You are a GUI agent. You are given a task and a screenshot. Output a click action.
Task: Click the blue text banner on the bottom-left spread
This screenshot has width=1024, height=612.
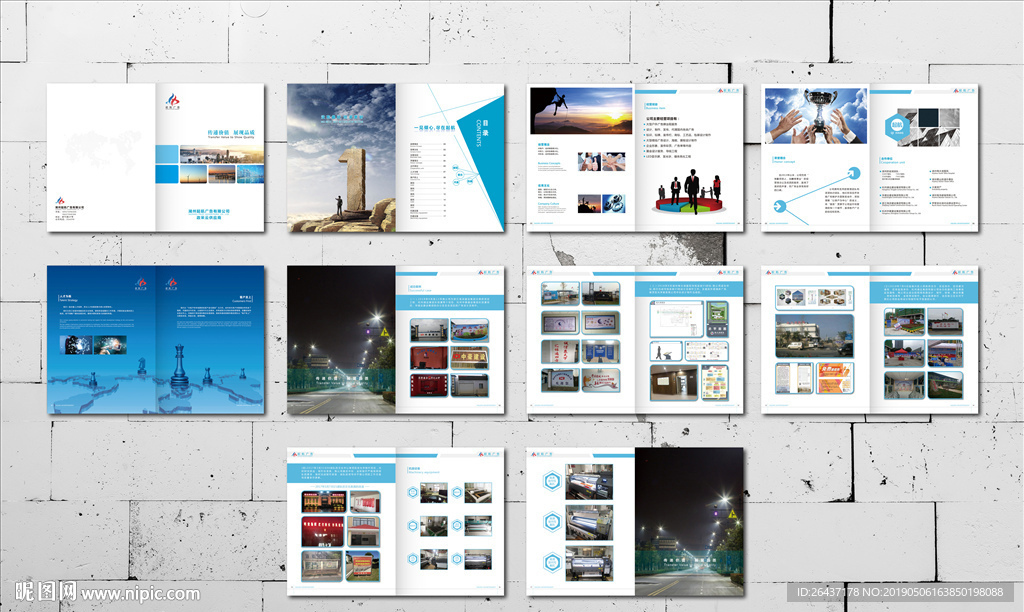pyautogui.click(x=340, y=473)
